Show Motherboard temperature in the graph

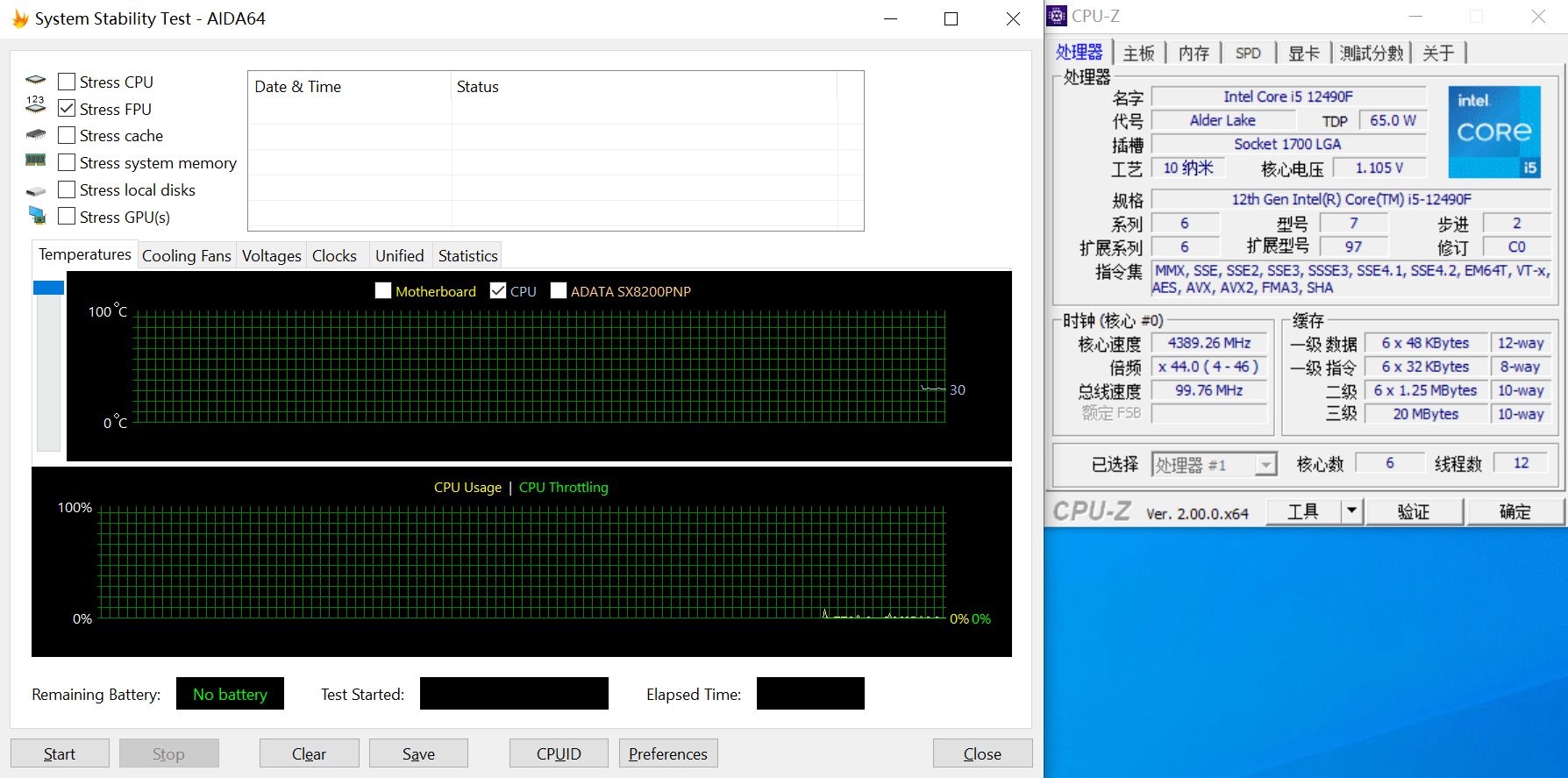point(383,290)
